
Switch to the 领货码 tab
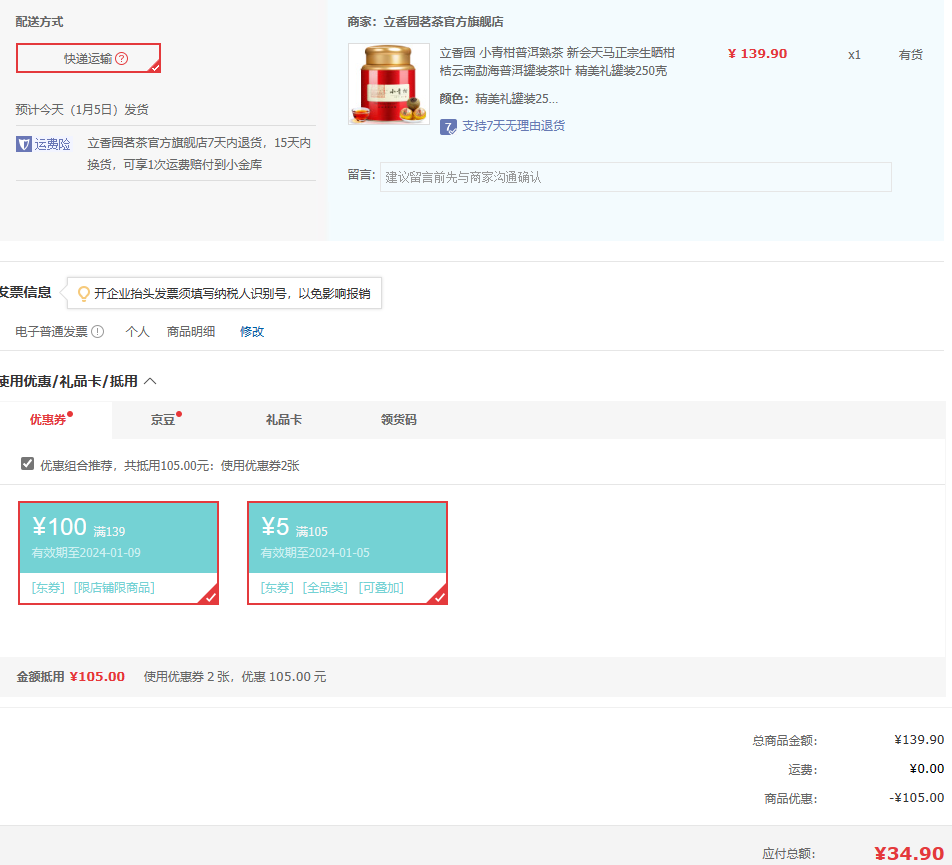[x=398, y=419]
